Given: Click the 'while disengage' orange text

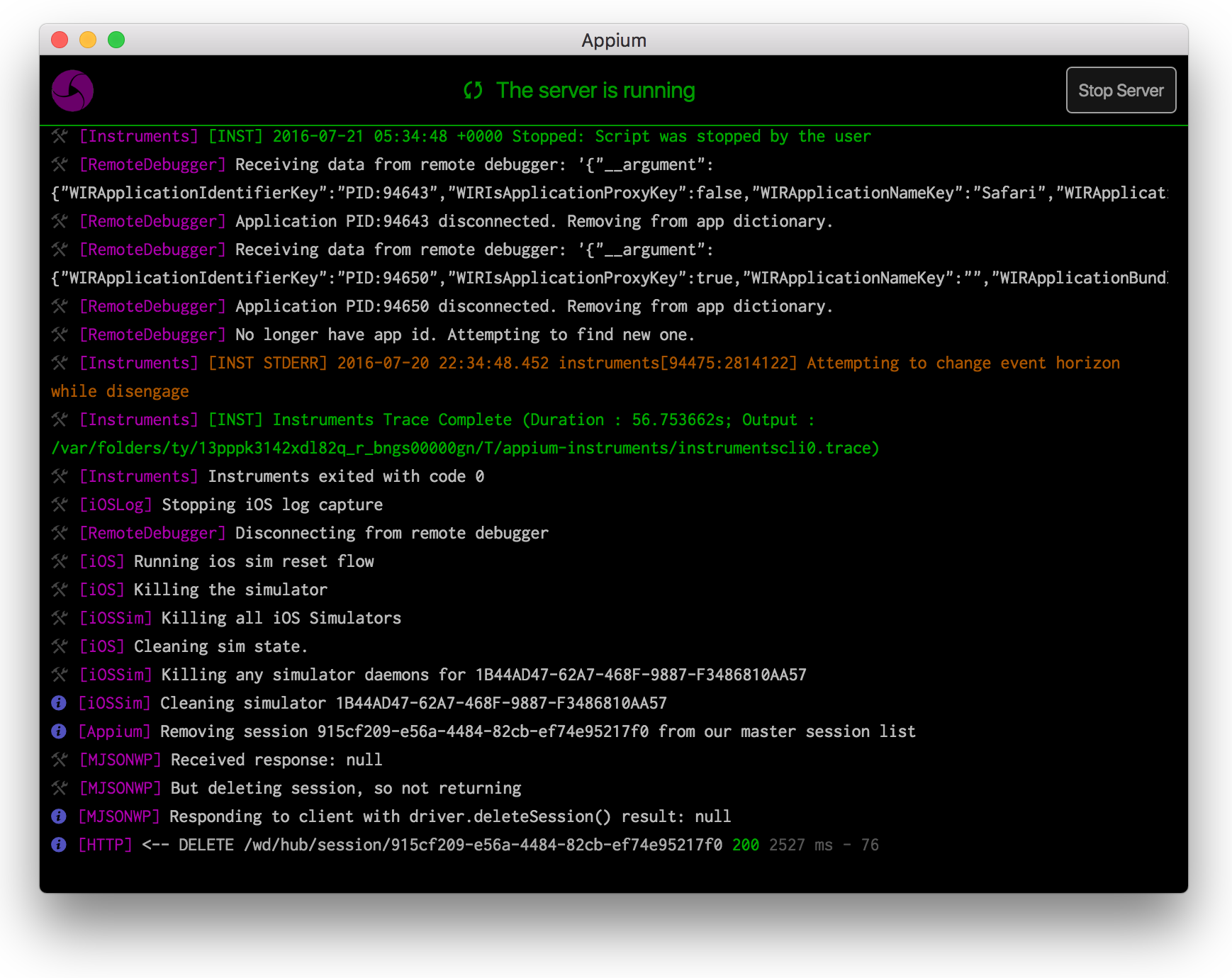Looking at the screenshot, I should click(x=120, y=391).
